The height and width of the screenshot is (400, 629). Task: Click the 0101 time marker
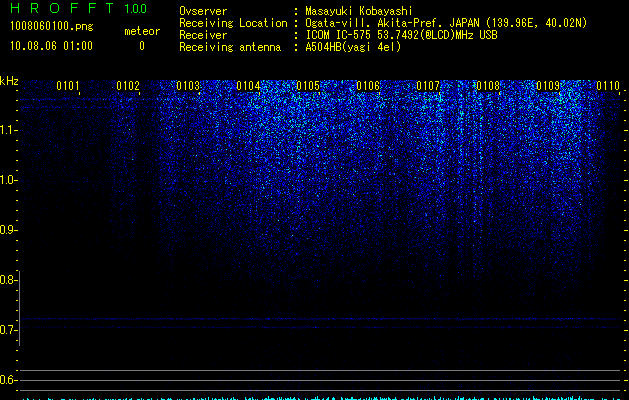point(68,85)
